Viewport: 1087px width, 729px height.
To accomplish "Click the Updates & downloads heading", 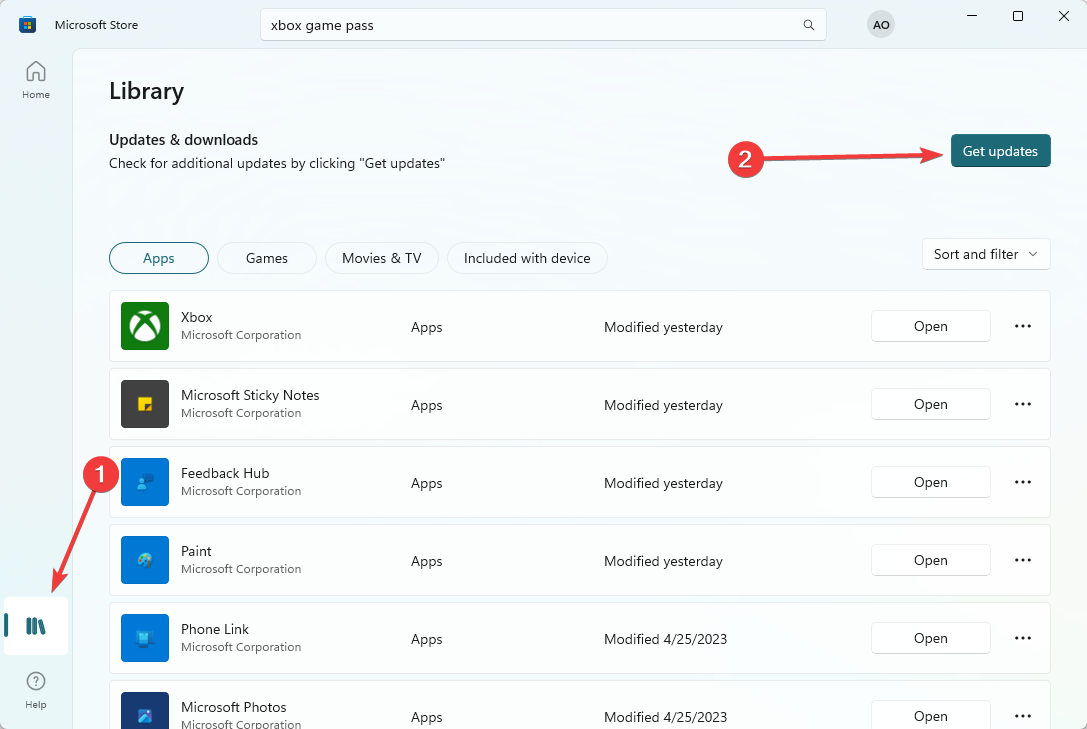I will [183, 139].
